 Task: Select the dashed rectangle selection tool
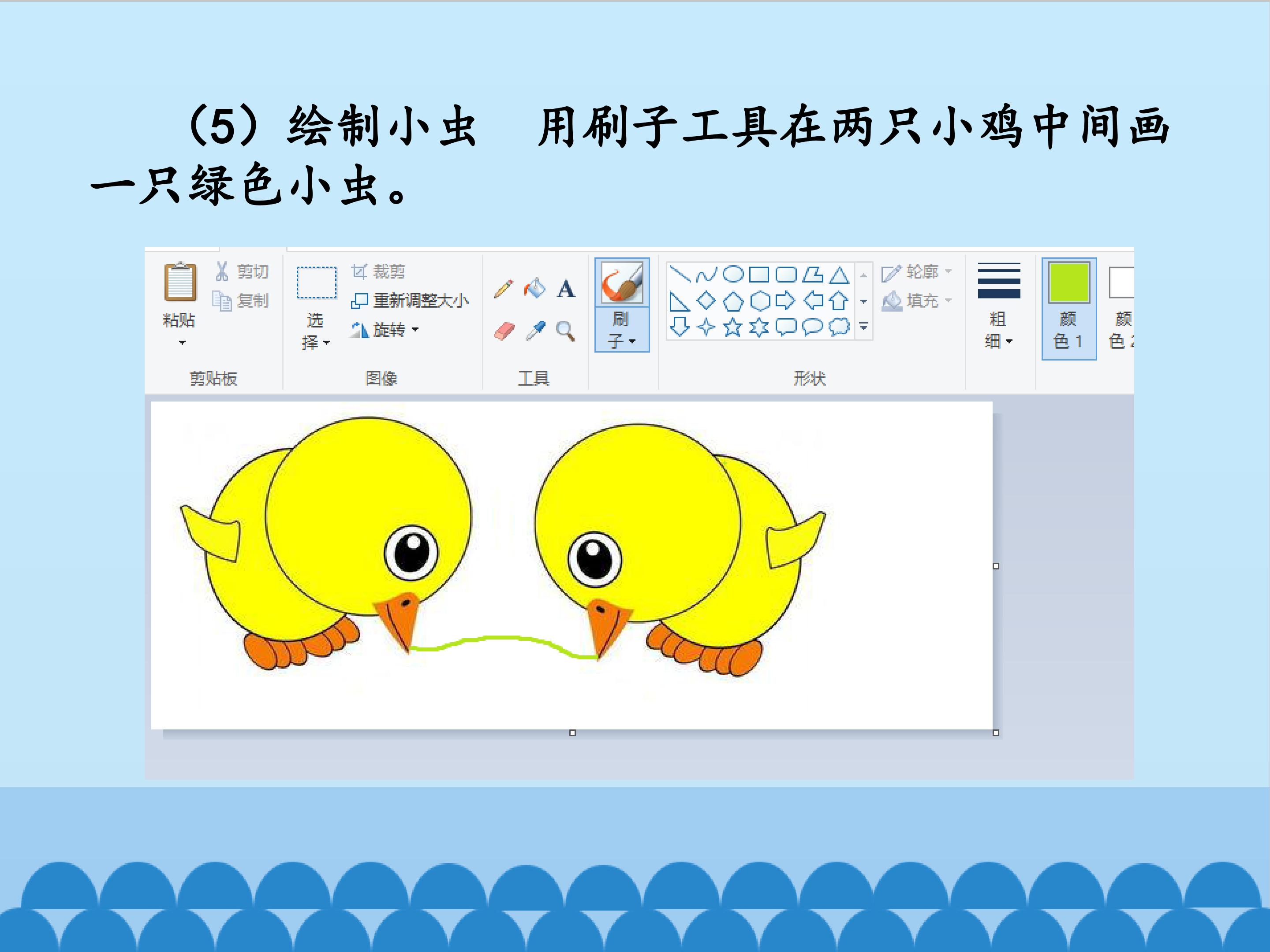click(x=316, y=283)
